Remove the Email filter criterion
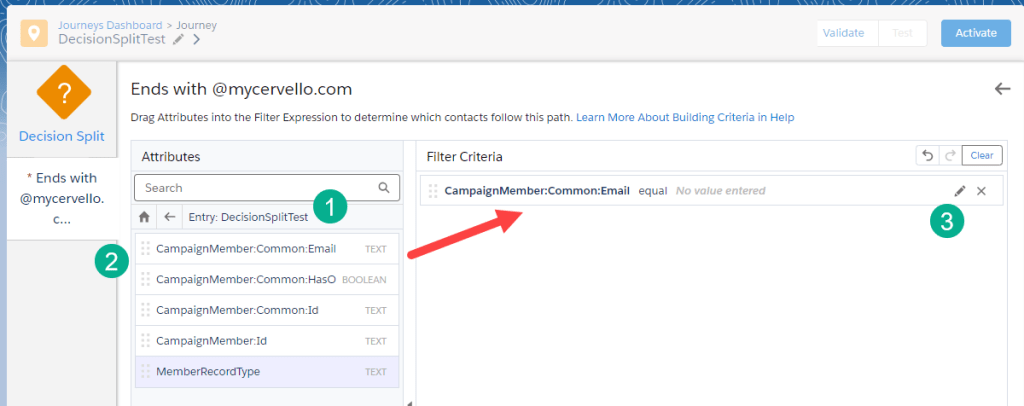The image size is (1024, 406). tap(981, 190)
